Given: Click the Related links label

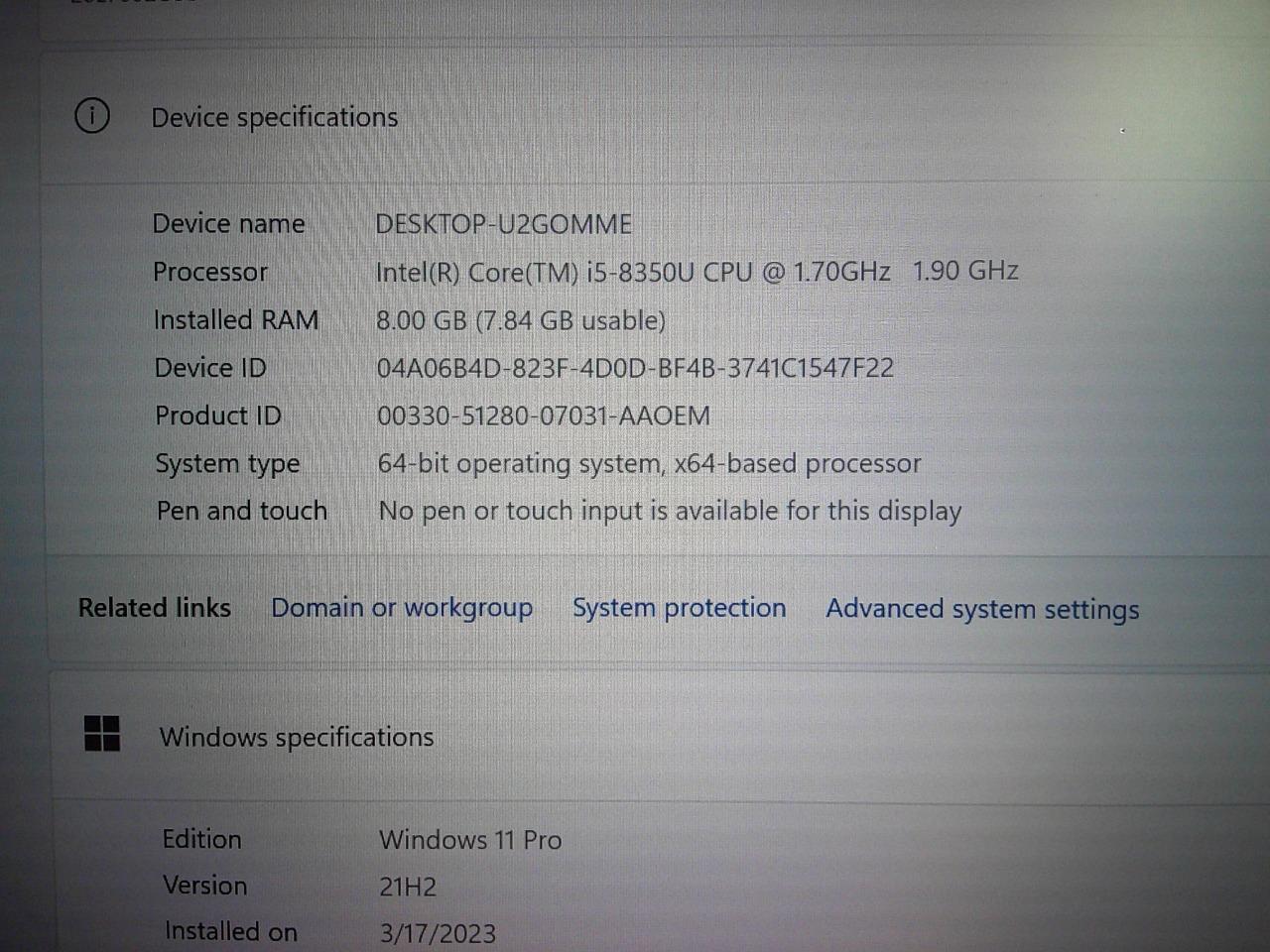Looking at the screenshot, I should point(155,608).
